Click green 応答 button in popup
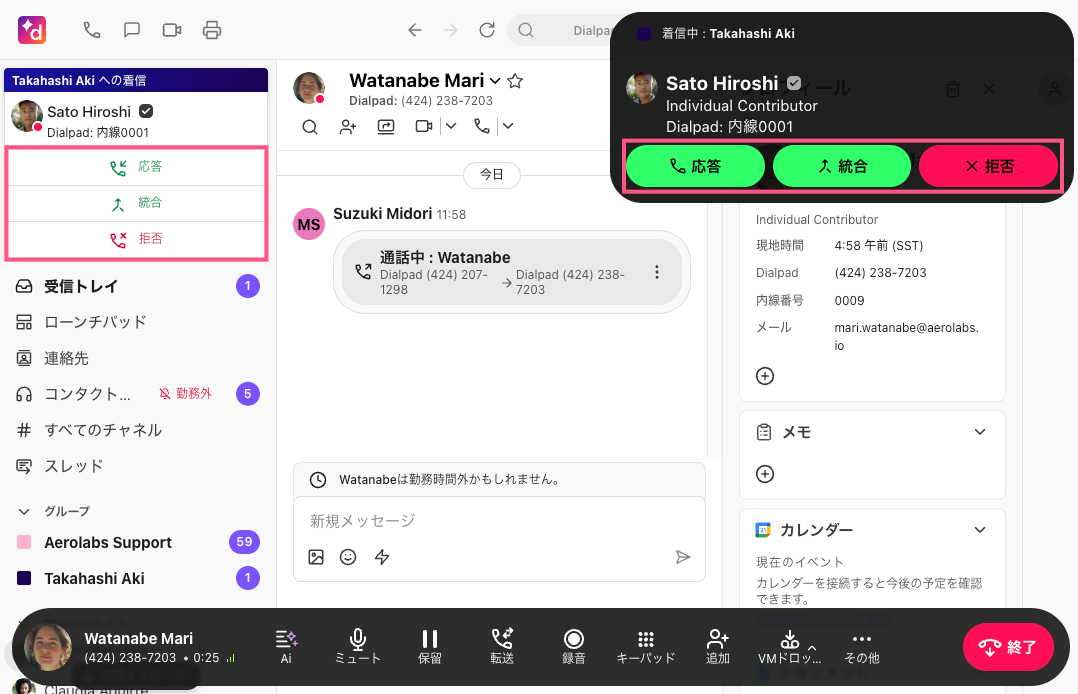This screenshot has height=694, width=1078. pyautogui.click(x=695, y=166)
